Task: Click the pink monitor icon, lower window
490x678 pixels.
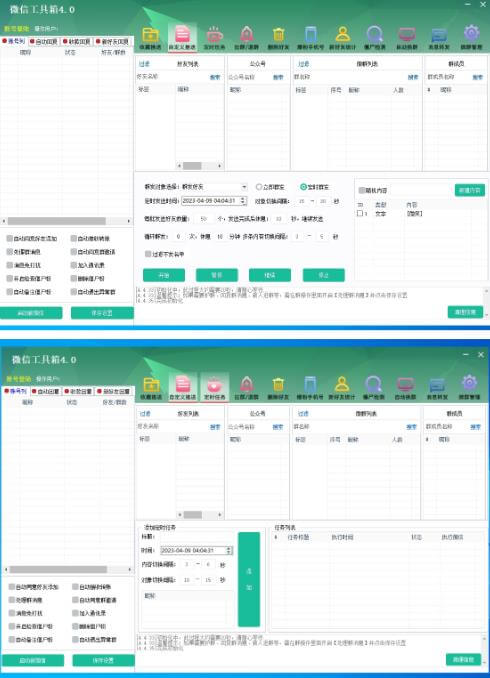Action: pyautogui.click(x=406, y=387)
